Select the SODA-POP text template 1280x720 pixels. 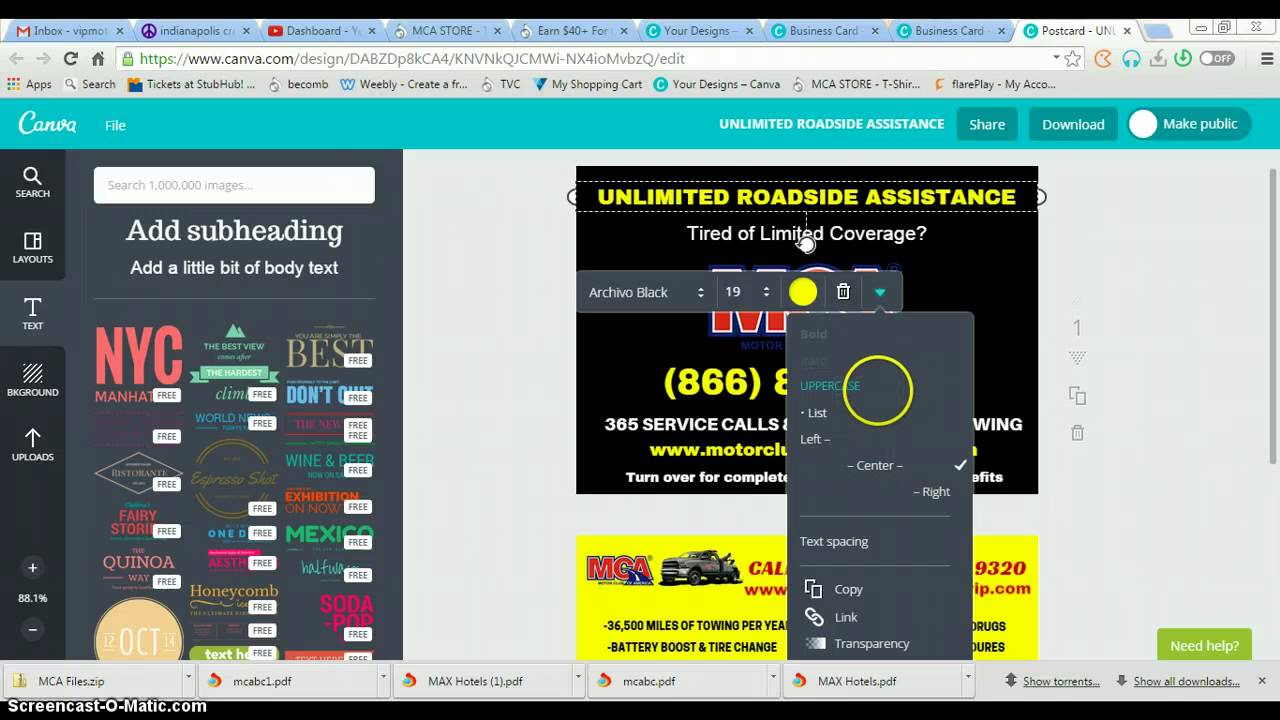[346, 611]
